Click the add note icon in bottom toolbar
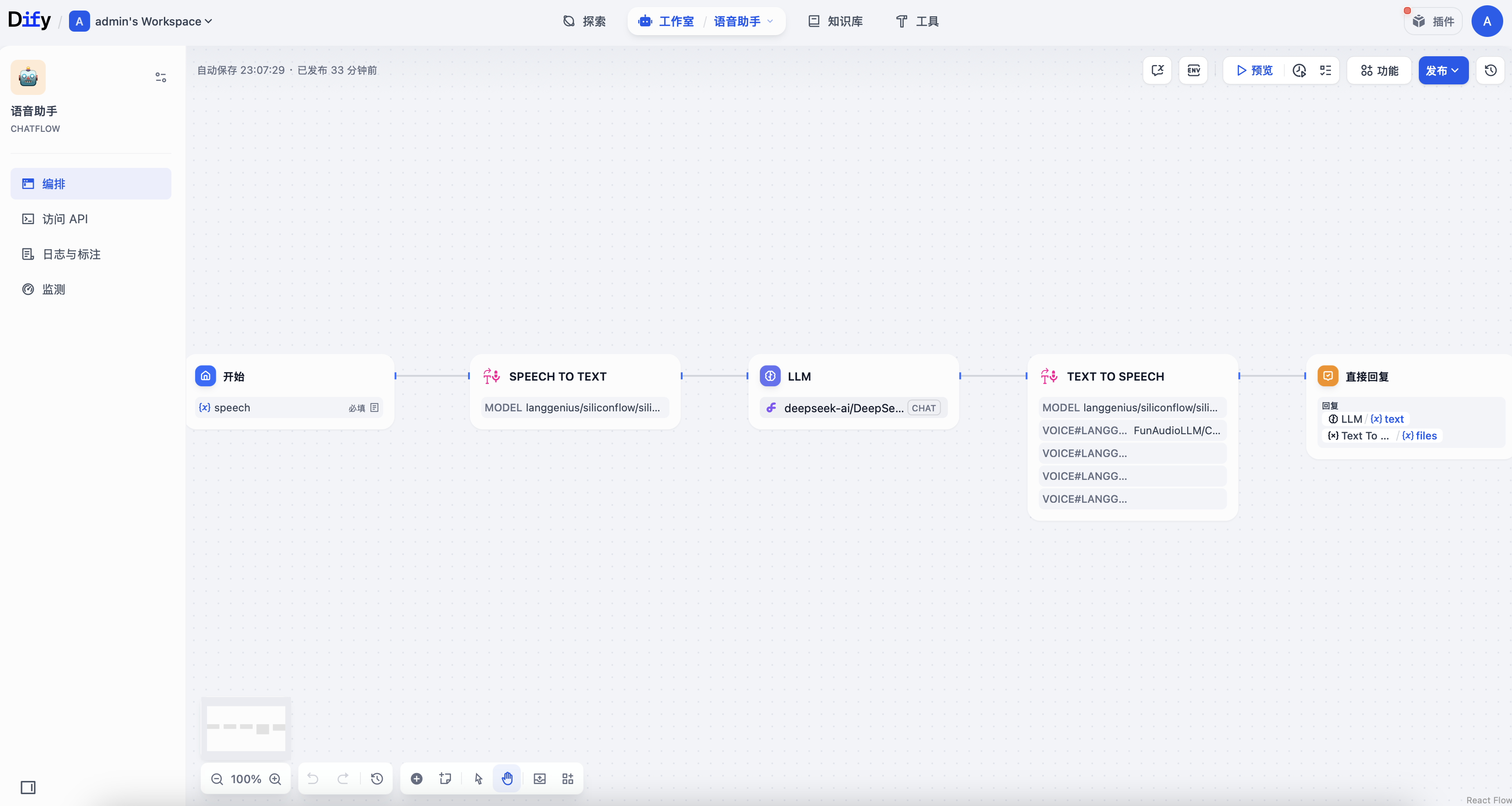This screenshot has width=1512, height=806. pos(445,778)
